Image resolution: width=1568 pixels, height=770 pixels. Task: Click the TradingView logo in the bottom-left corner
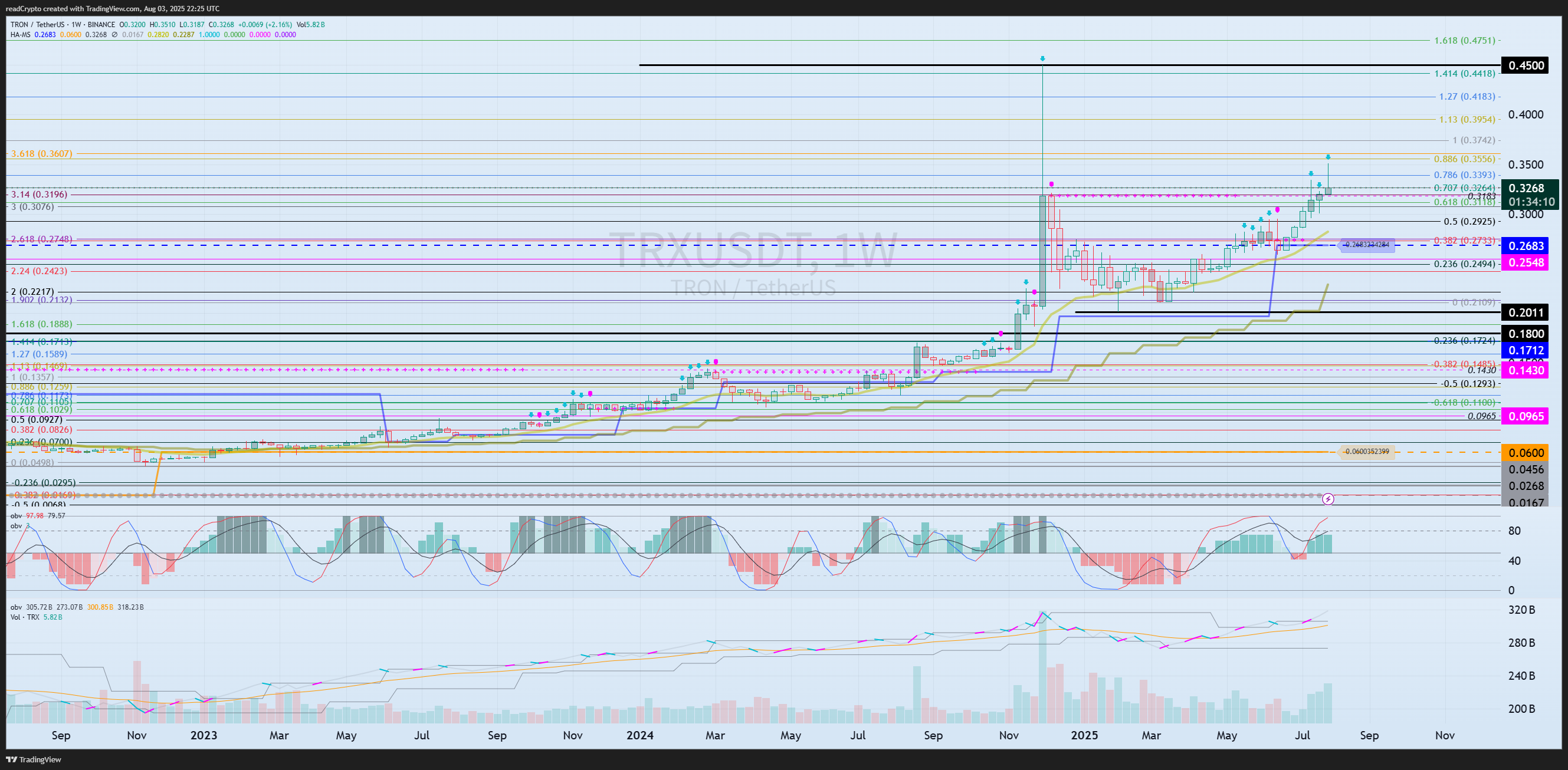34,759
